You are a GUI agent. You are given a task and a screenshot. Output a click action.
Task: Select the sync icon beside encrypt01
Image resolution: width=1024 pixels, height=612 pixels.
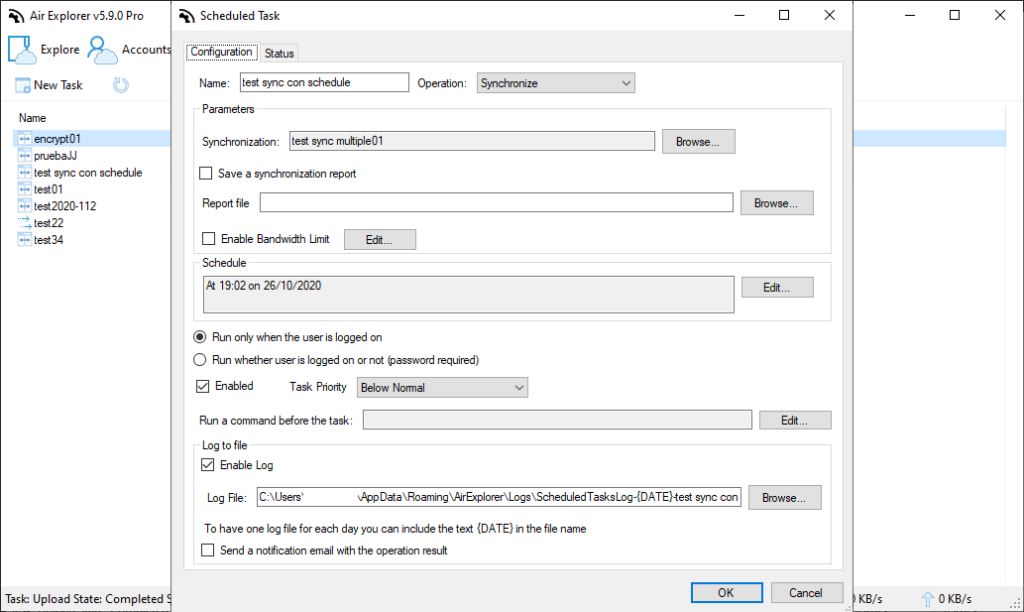pos(24,139)
